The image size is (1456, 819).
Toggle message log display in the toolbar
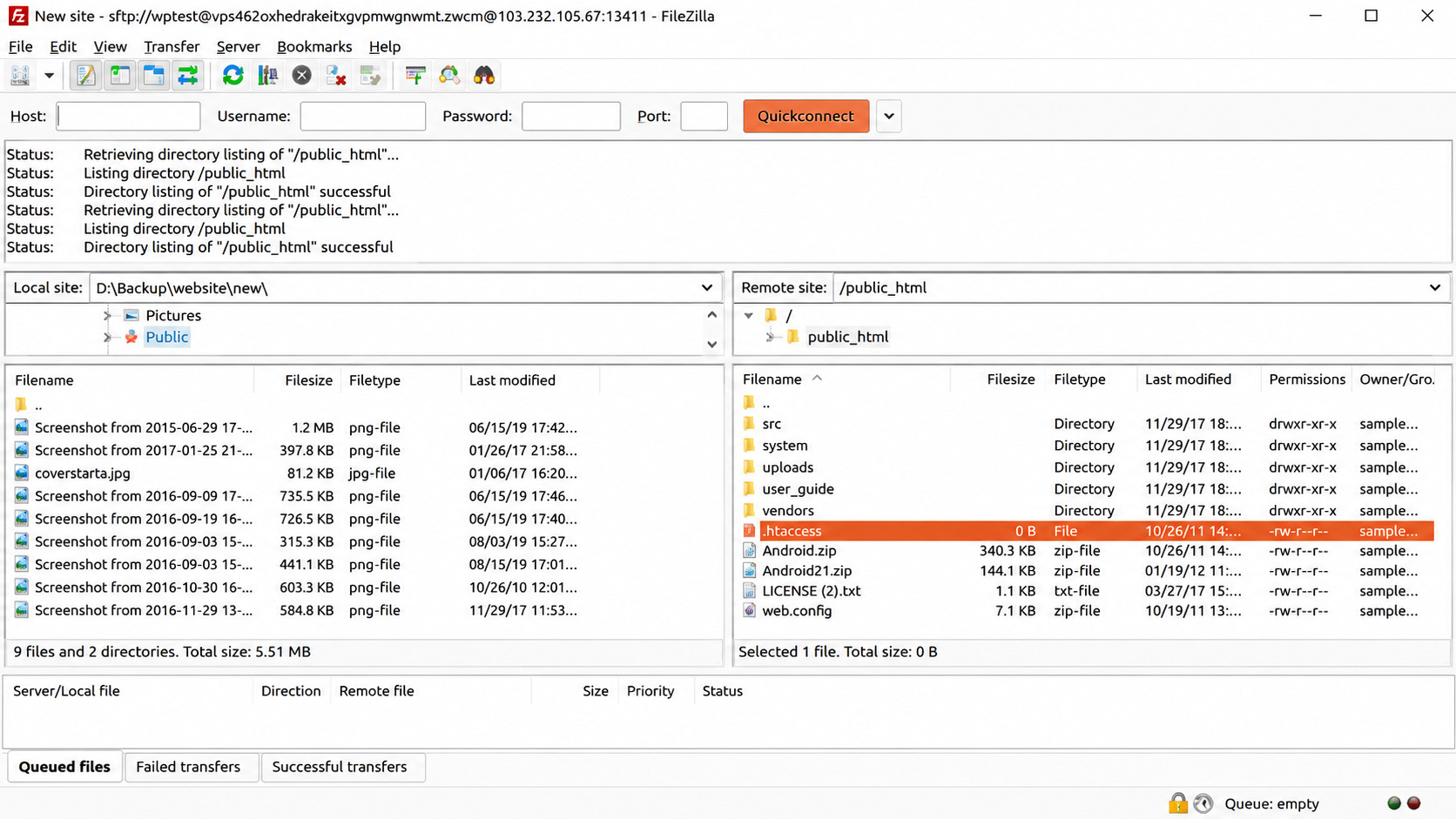tap(85, 76)
